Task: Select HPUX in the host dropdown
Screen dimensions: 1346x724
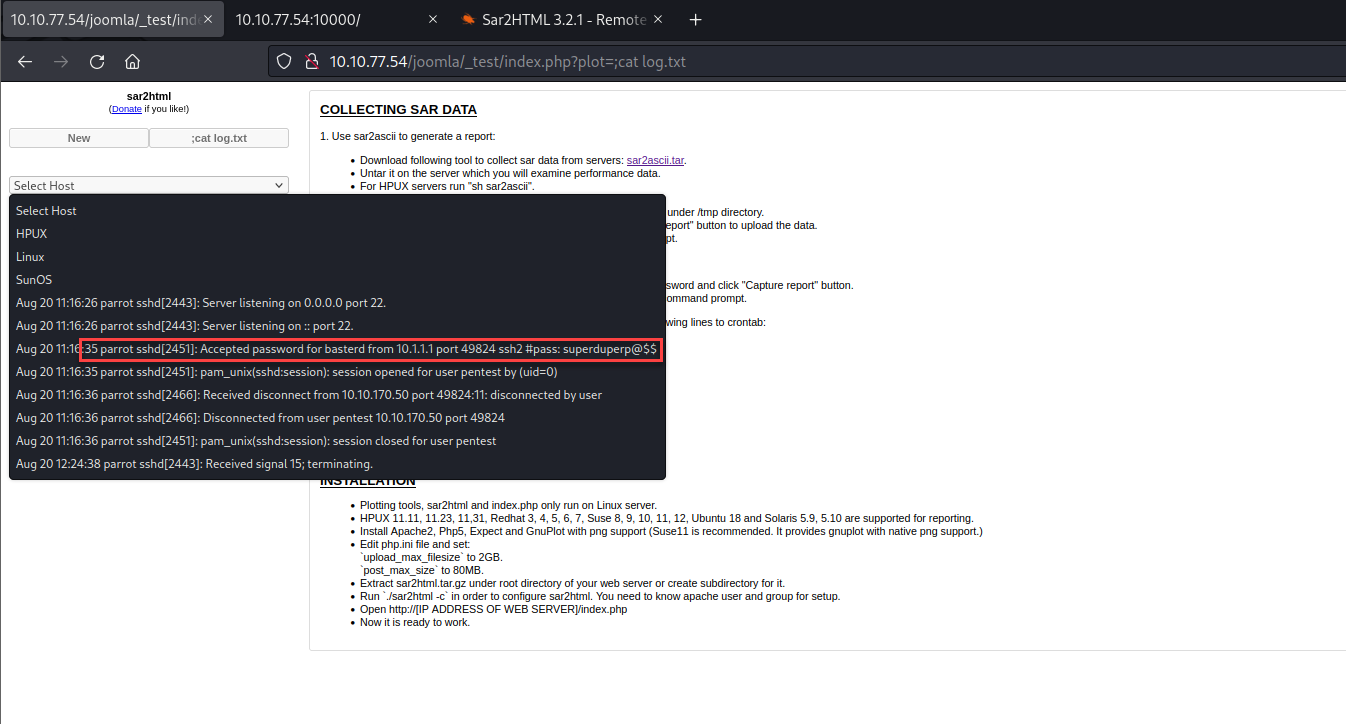Action: pos(30,233)
